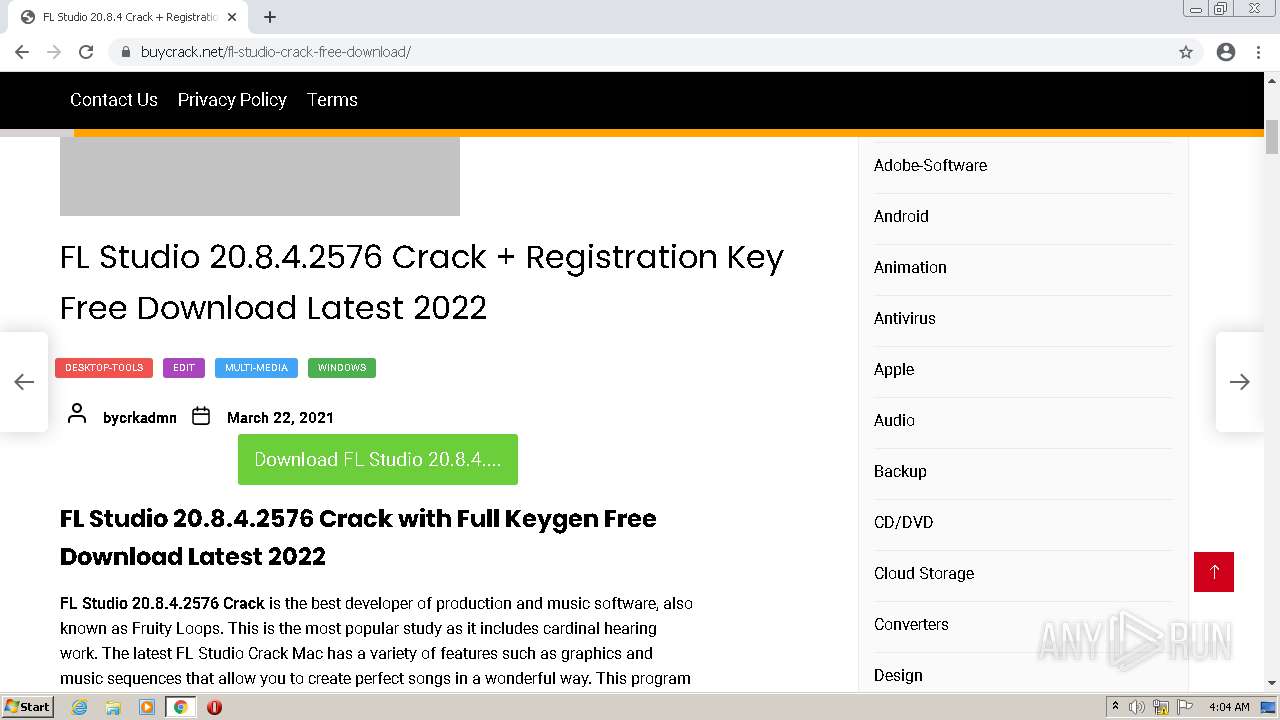Click the address bar URL

pos(276,52)
